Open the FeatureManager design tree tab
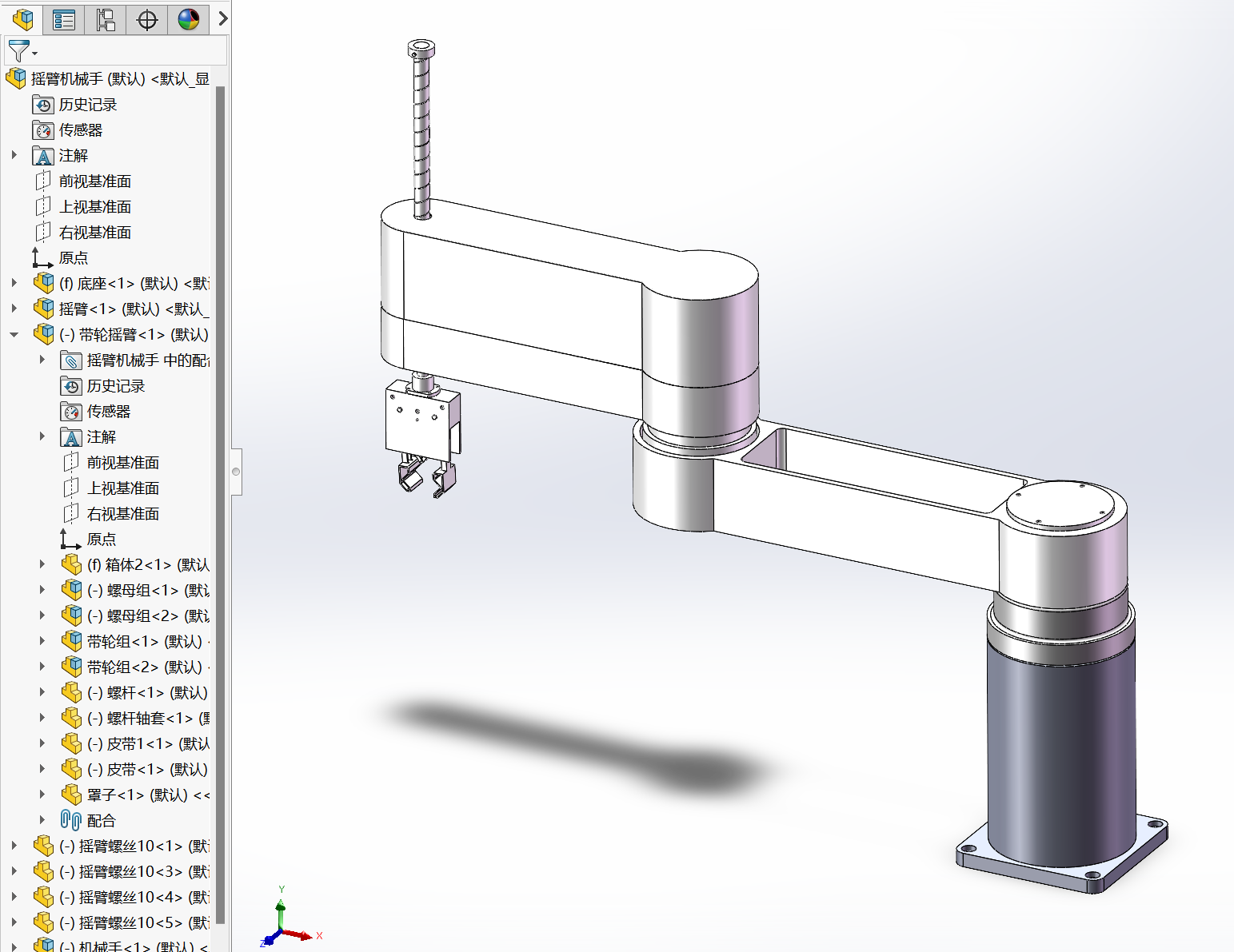This screenshot has height=952, width=1234. coord(22,19)
